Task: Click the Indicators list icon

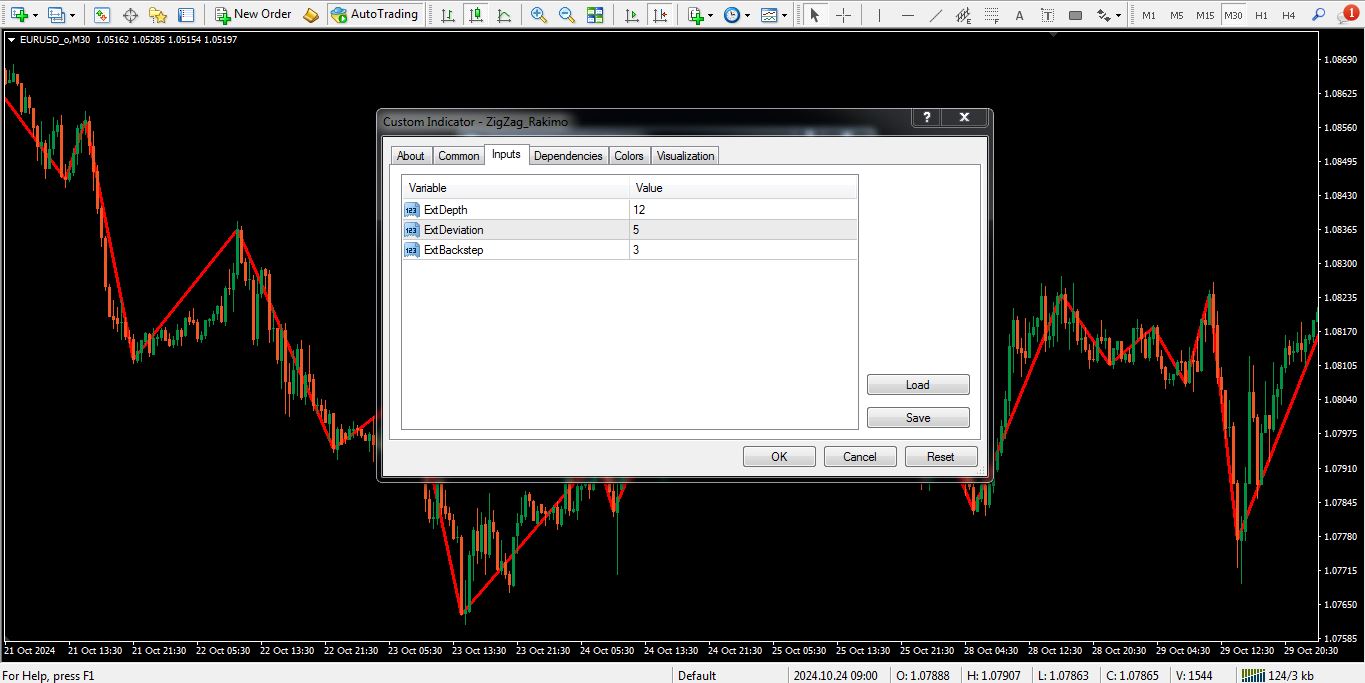Action: pos(695,15)
